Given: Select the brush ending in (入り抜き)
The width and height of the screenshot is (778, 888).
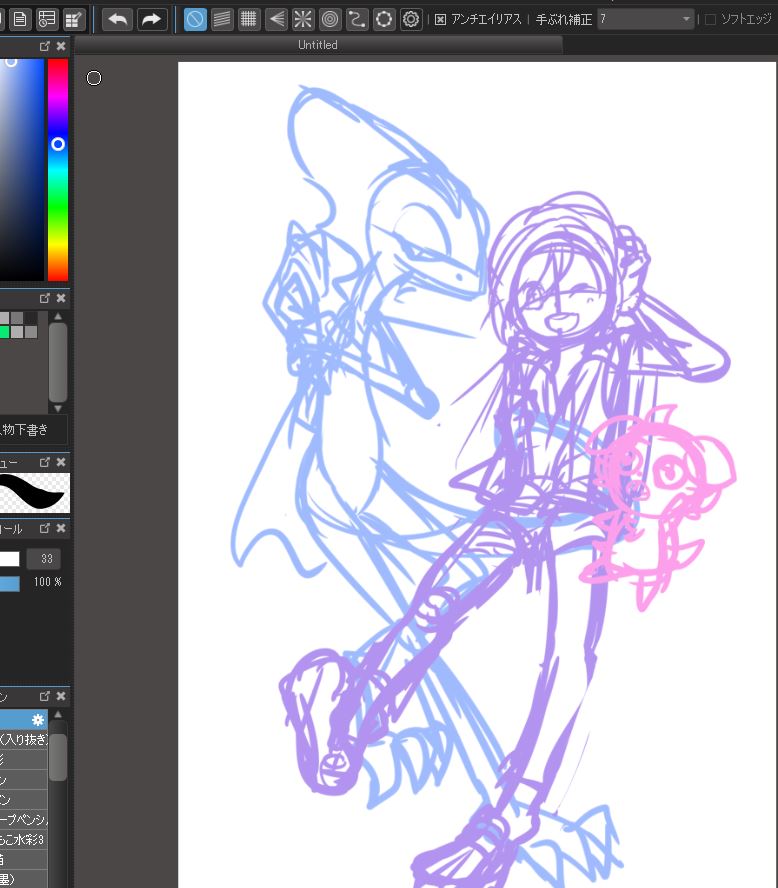Looking at the screenshot, I should pyautogui.click(x=24, y=739).
